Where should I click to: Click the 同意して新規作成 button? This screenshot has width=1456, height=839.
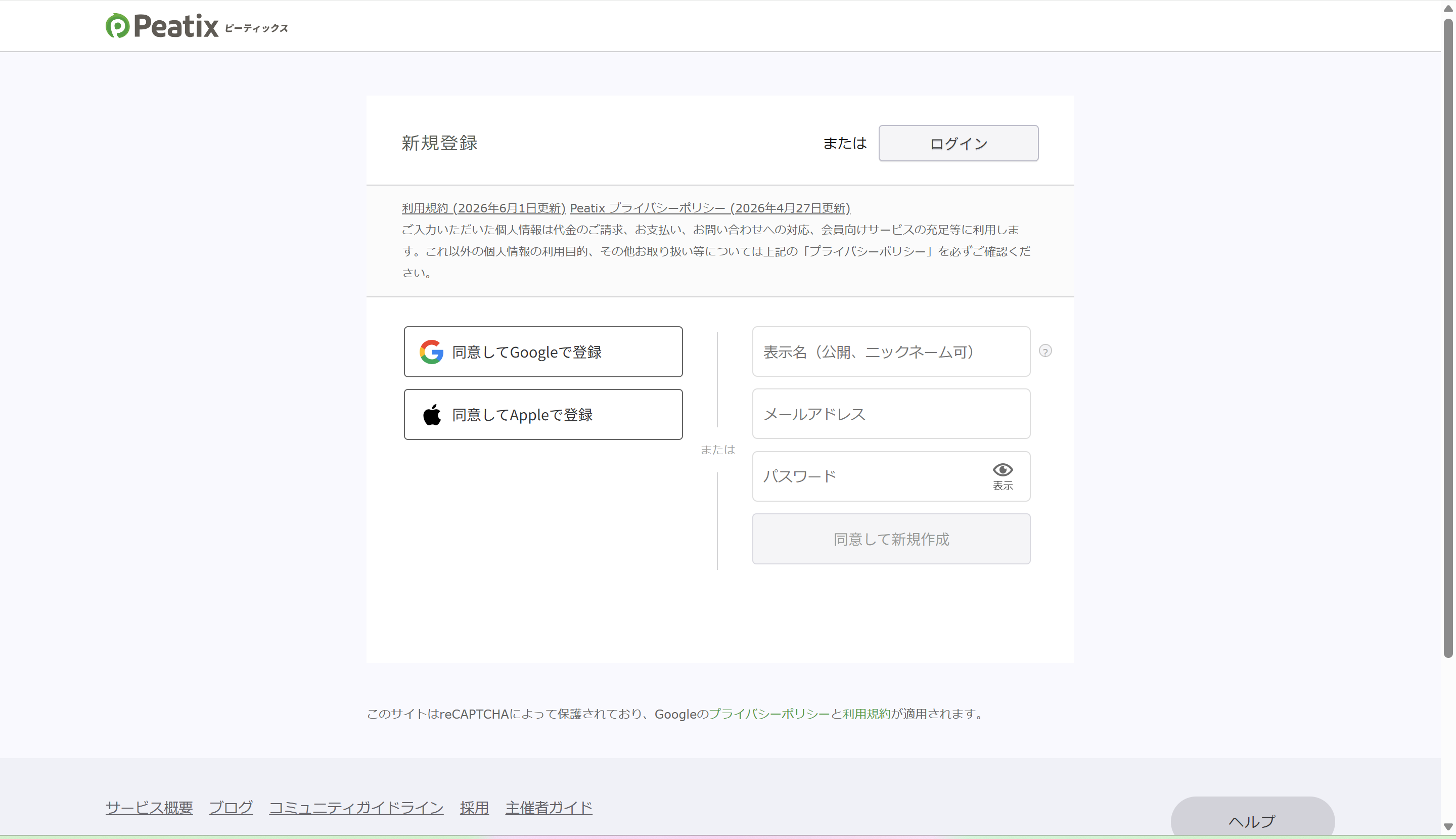click(890, 539)
